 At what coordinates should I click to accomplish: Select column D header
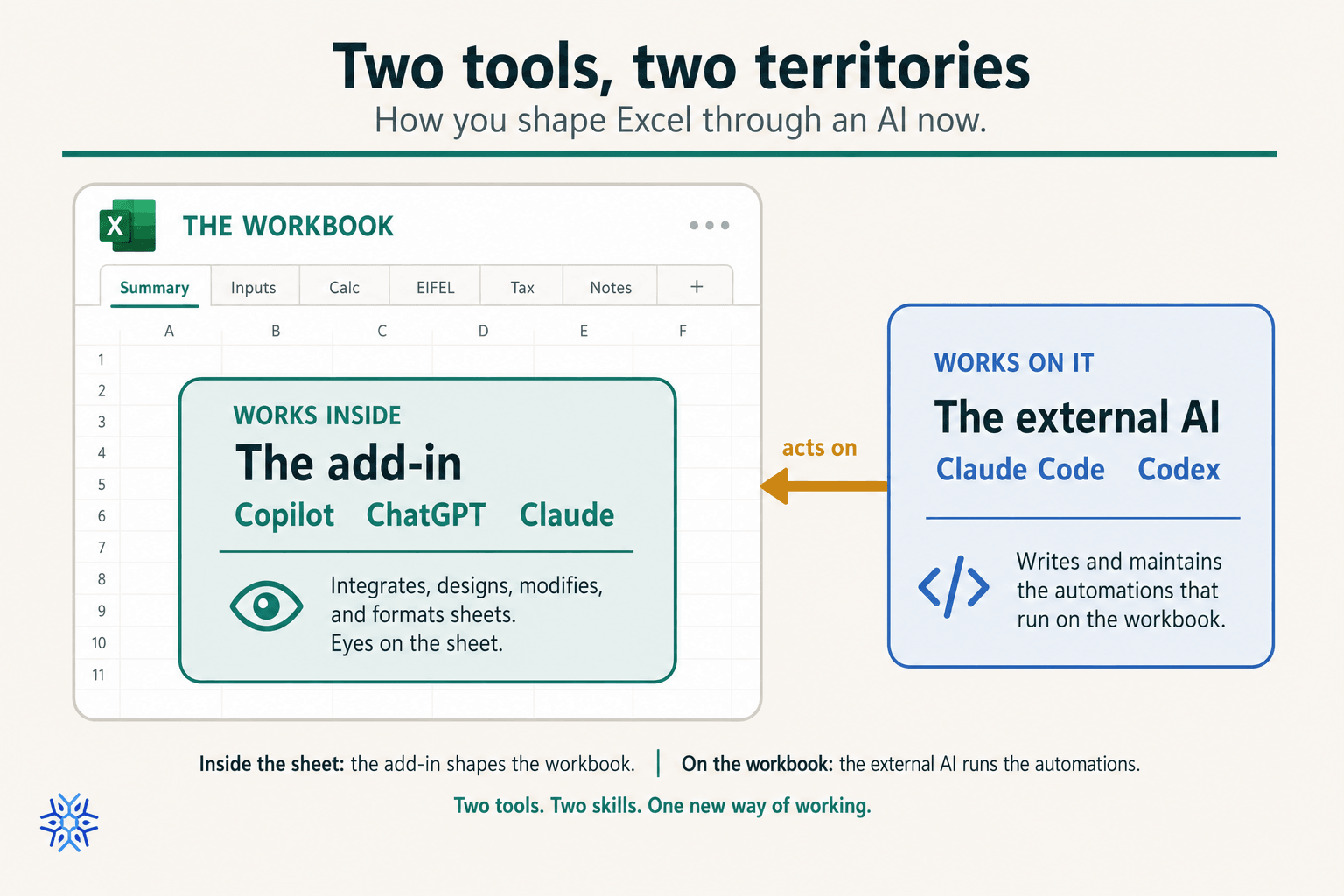coord(483,331)
